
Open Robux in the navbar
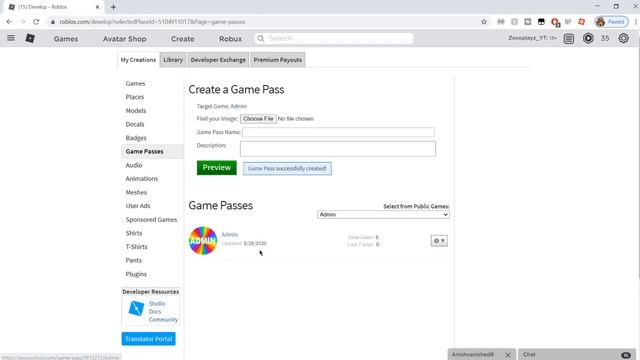(x=230, y=39)
